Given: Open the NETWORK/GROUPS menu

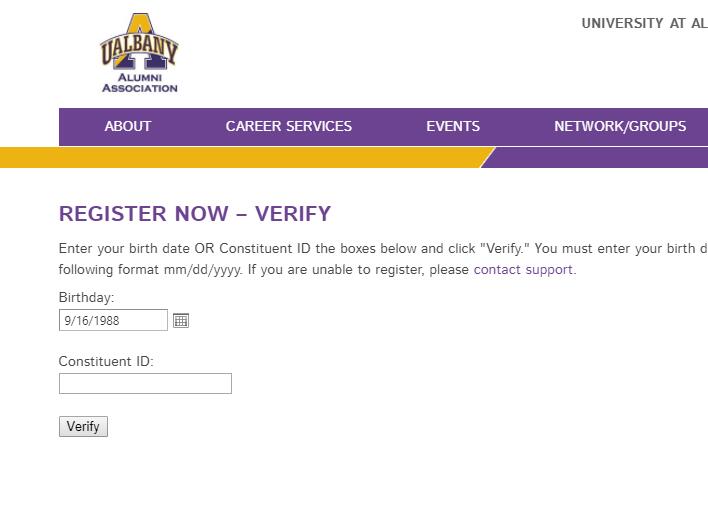Looking at the screenshot, I should pyautogui.click(x=620, y=126).
